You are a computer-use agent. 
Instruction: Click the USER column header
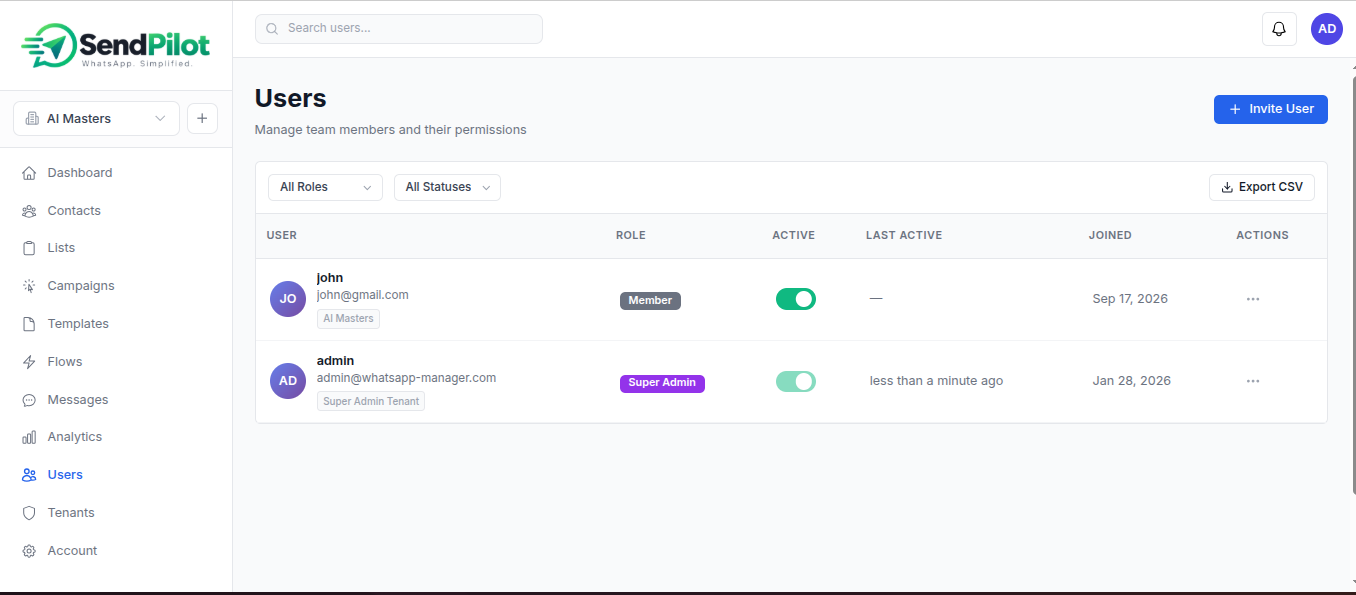282,236
